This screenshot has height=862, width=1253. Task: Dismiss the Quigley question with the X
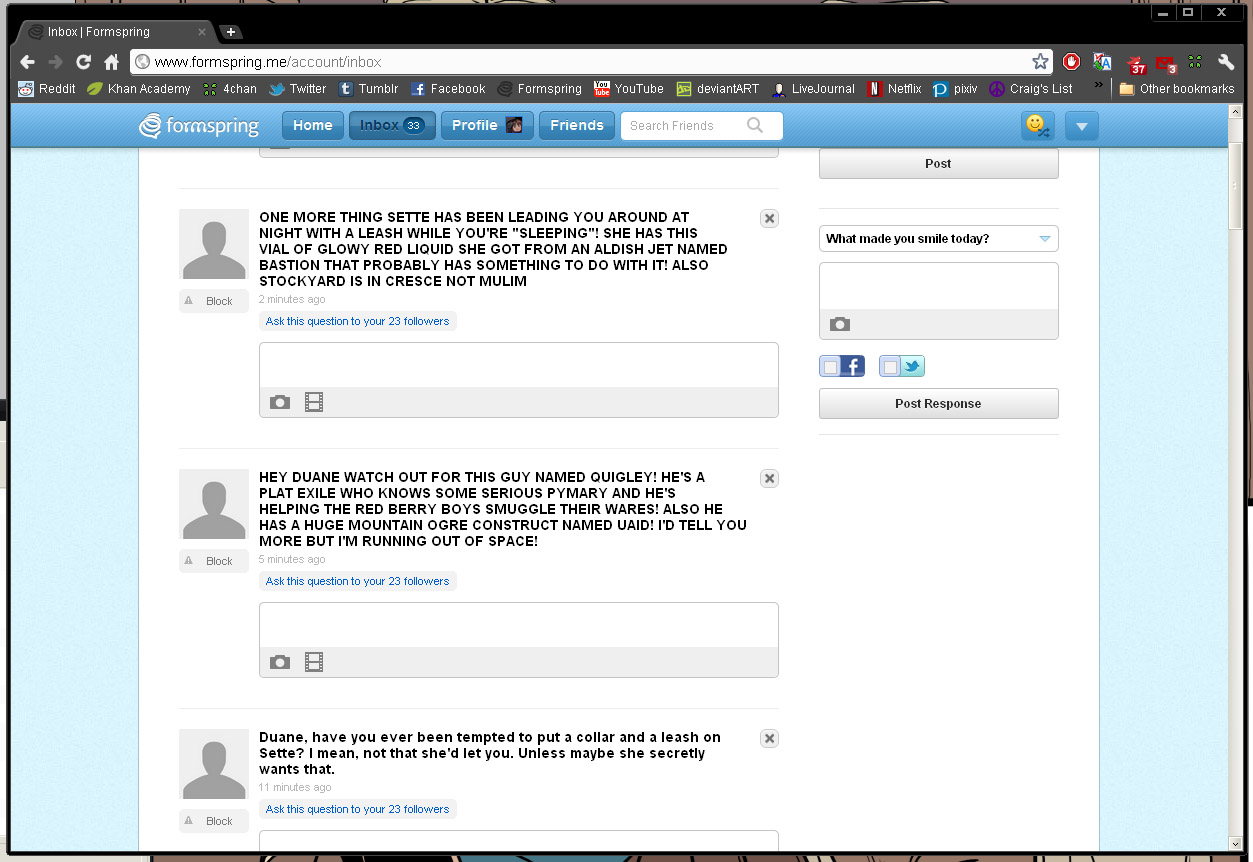coord(769,479)
